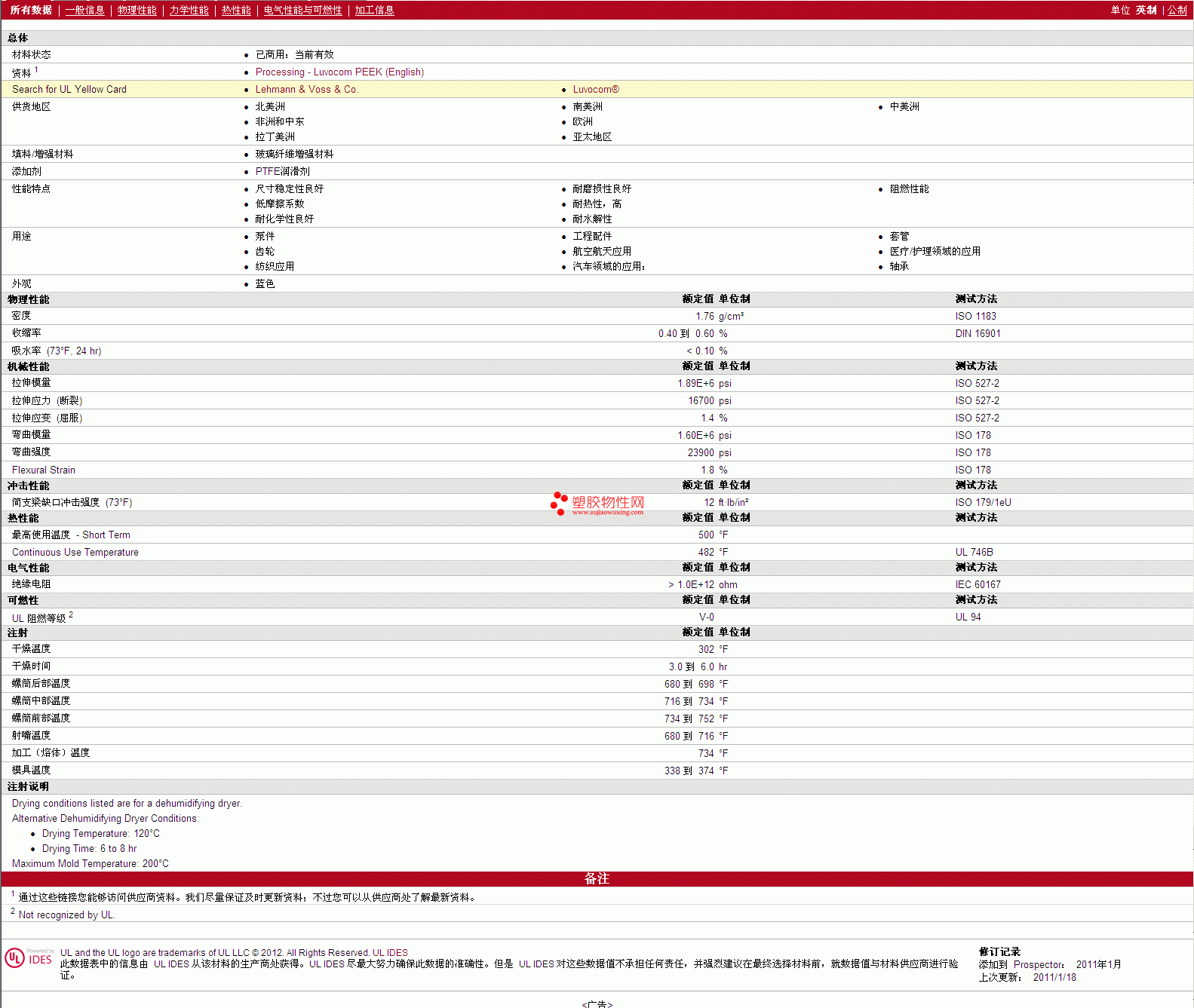Select the 所有数据 tab
The width and height of the screenshot is (1194, 1008).
pos(31,10)
